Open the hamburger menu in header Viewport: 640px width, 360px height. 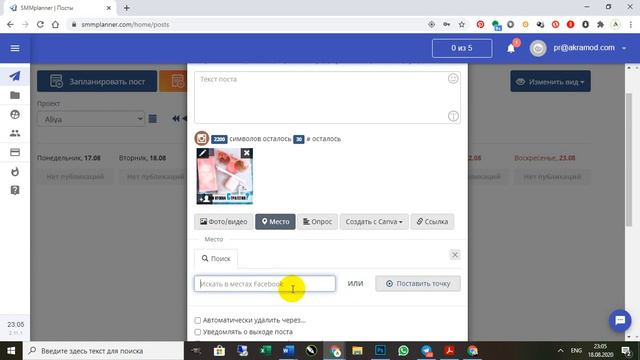[x=15, y=48]
